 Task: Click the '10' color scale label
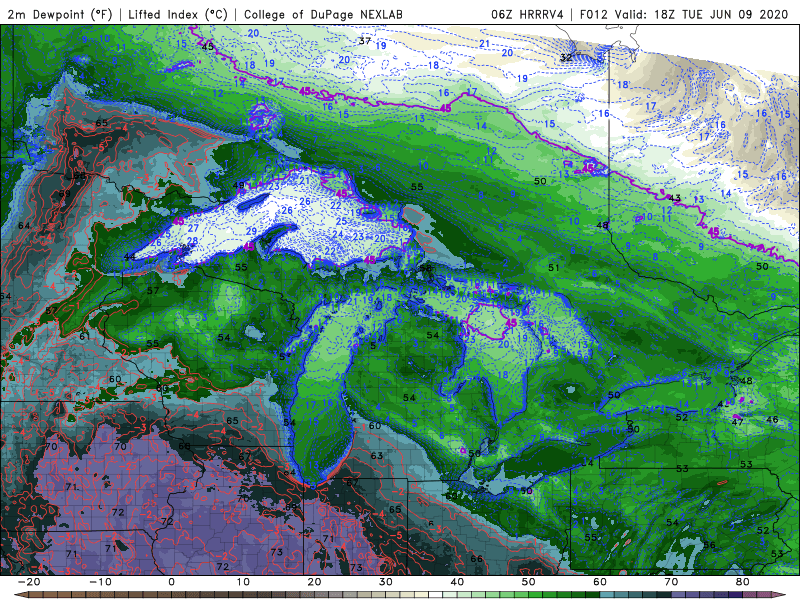coord(243,582)
